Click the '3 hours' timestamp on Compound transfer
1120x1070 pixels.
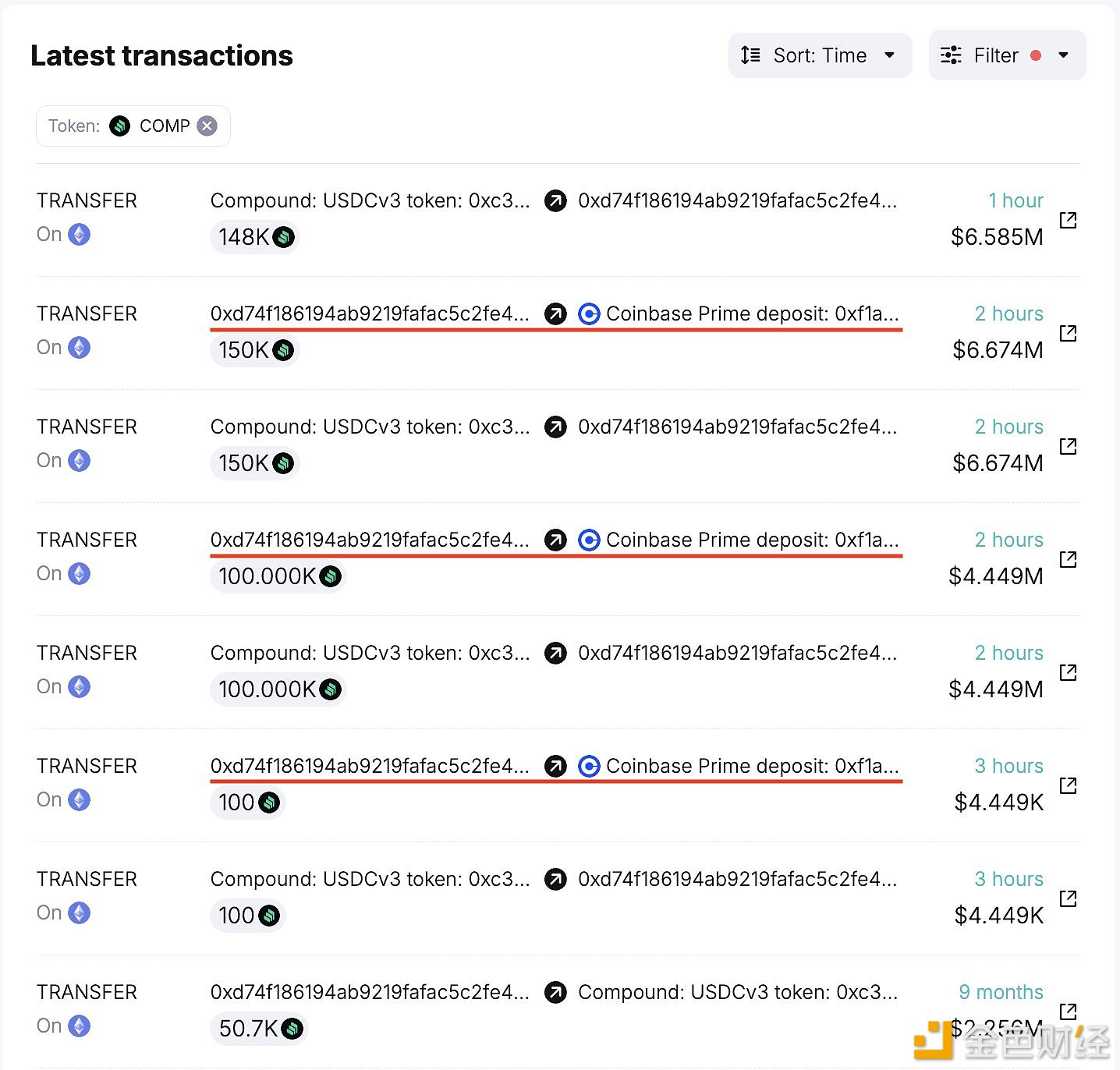1008,879
